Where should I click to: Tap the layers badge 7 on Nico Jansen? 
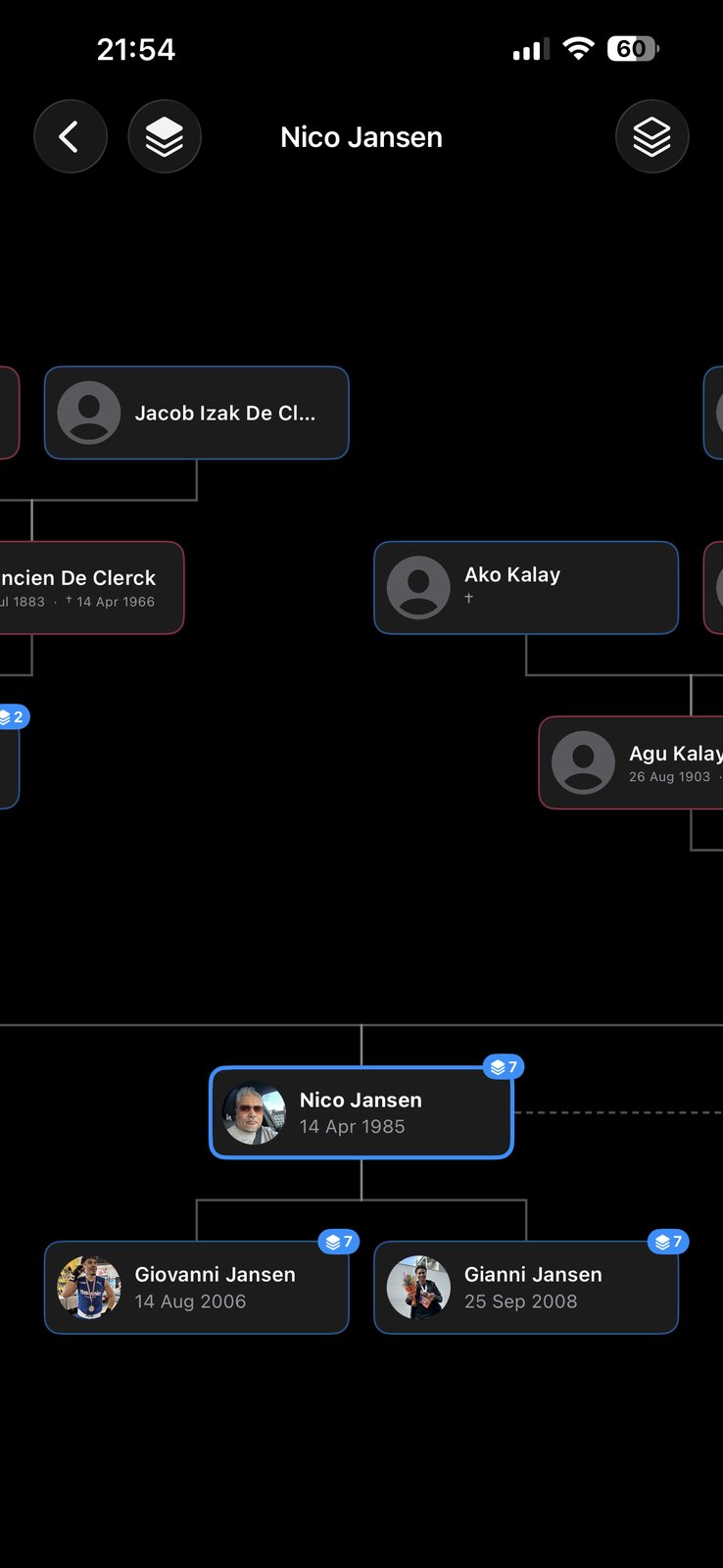tap(504, 1067)
